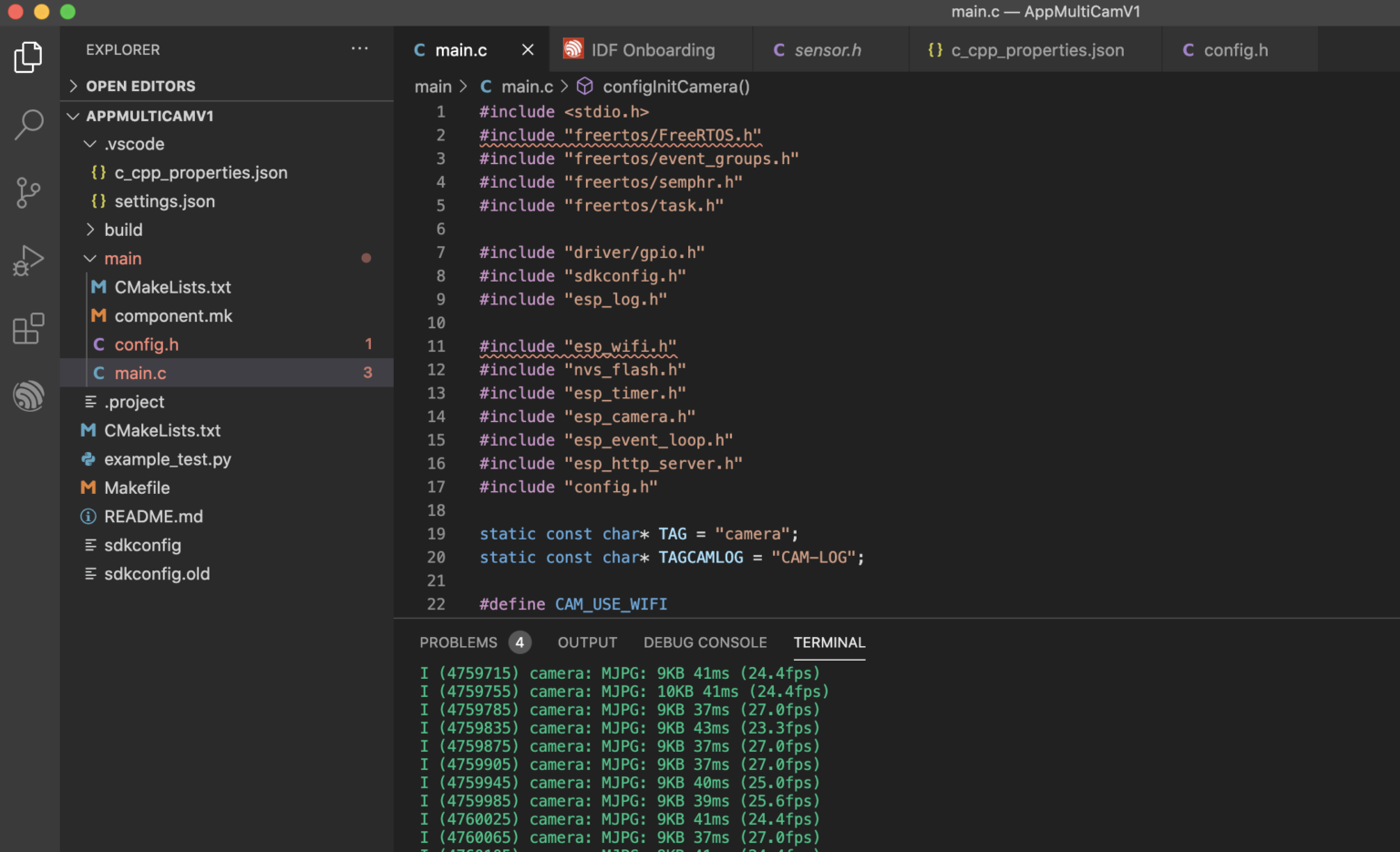Open the Extensions icon
The width and height of the screenshot is (1400, 852).
[28, 328]
